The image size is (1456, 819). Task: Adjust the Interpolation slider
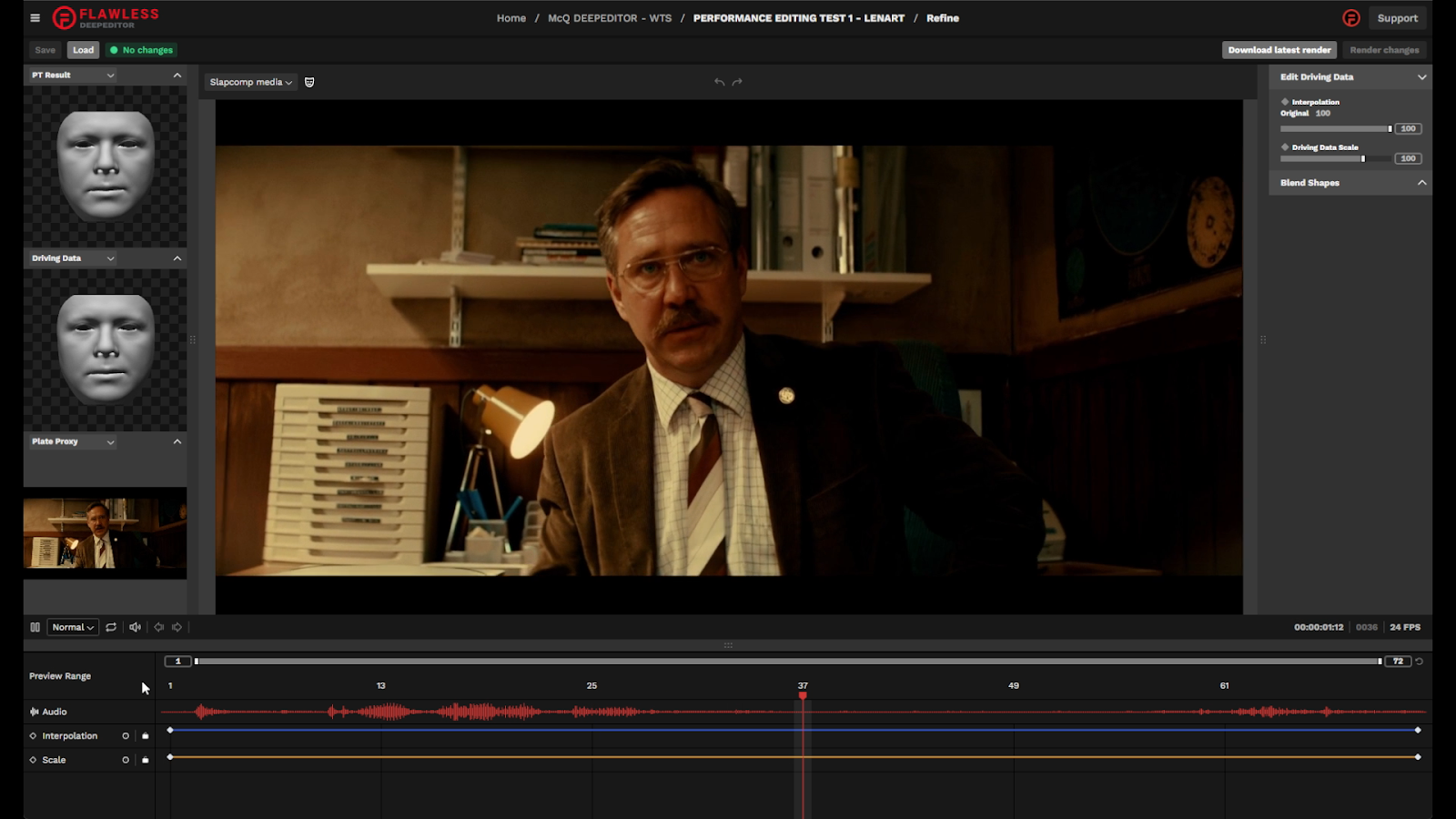click(1336, 129)
